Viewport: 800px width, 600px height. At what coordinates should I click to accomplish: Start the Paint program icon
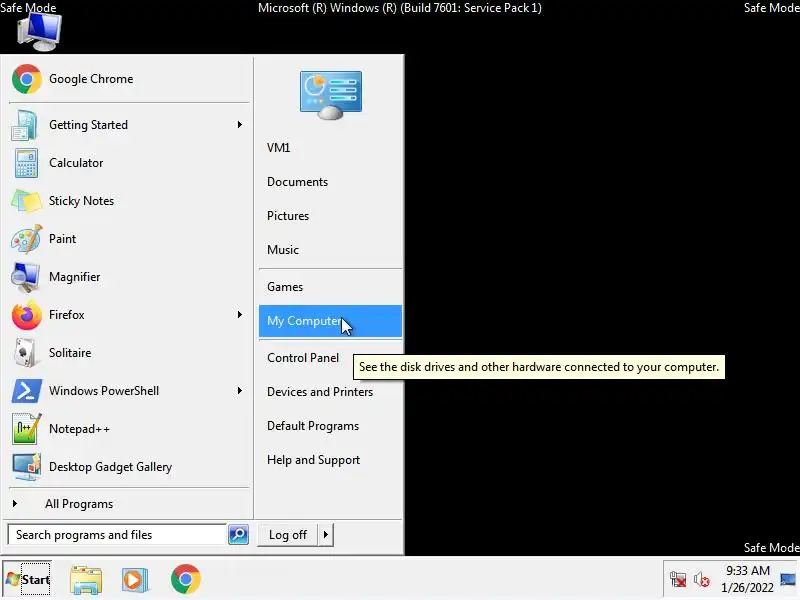click(26, 239)
